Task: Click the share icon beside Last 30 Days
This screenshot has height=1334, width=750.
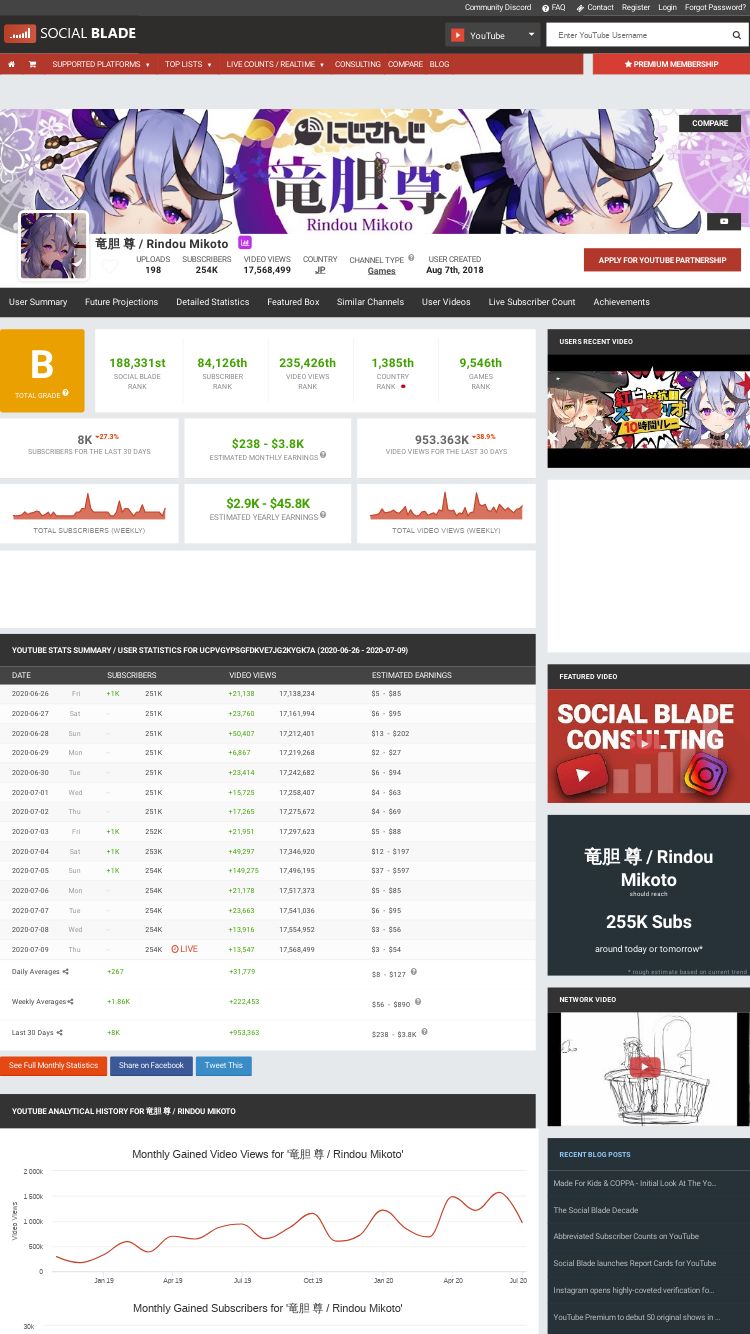Action: [59, 1032]
